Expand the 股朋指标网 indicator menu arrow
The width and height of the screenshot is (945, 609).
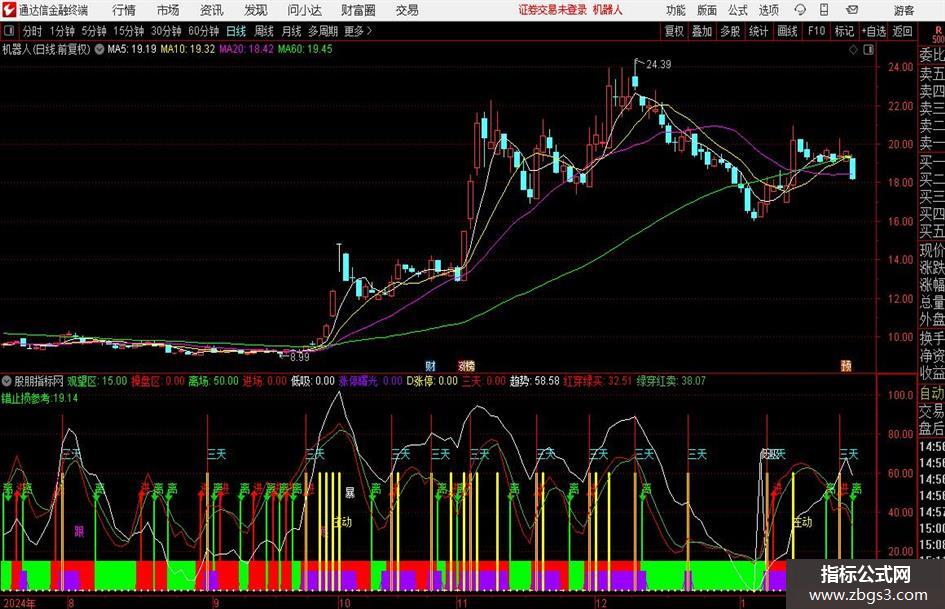[x=7, y=381]
